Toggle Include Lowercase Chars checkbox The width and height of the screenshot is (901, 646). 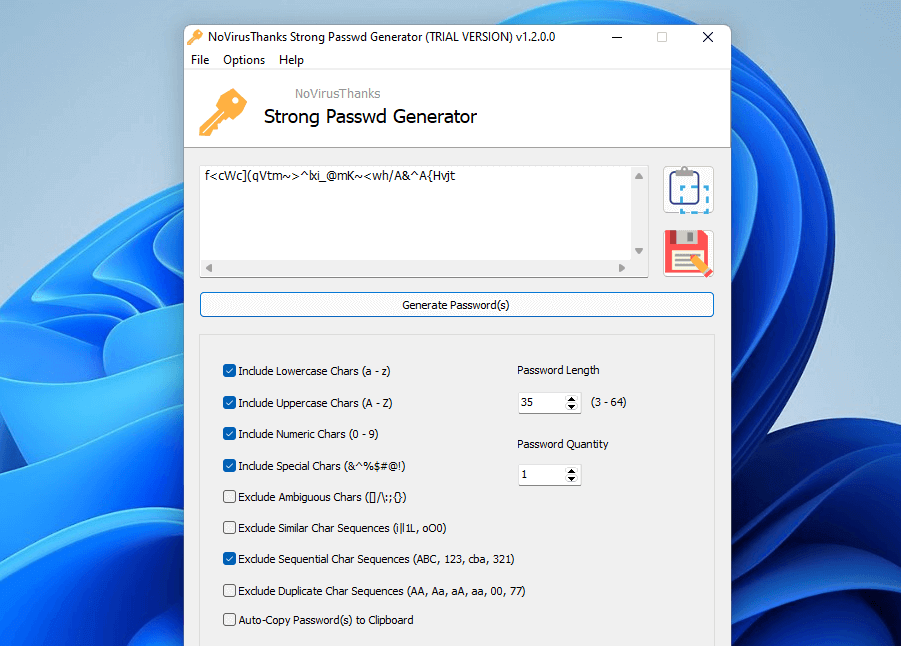[x=229, y=371]
